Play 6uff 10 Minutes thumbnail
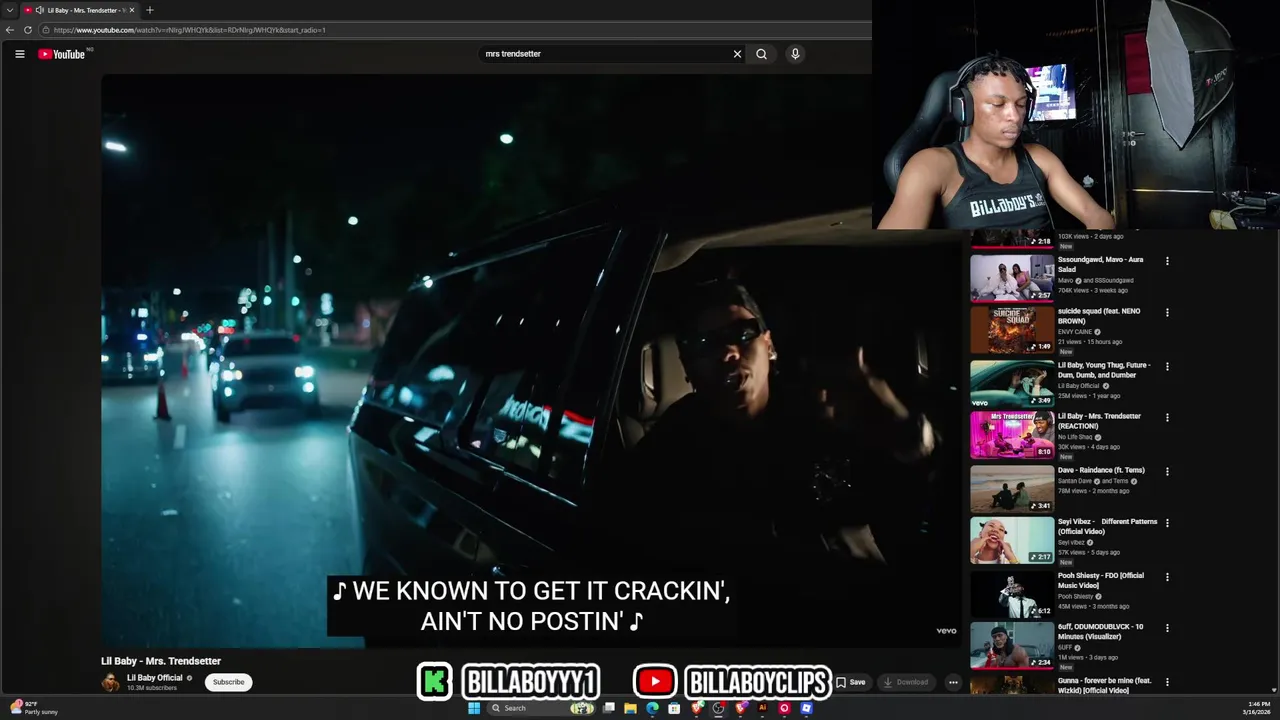The image size is (1280, 720). pos(1012,645)
